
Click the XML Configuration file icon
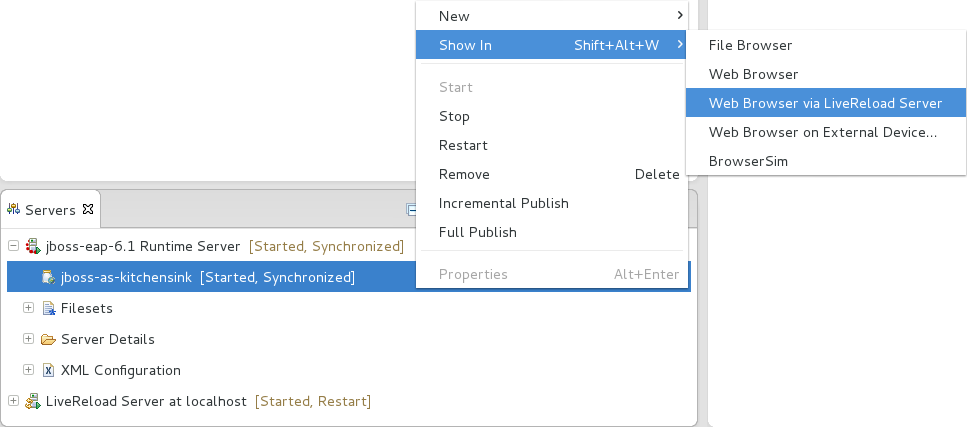point(48,370)
